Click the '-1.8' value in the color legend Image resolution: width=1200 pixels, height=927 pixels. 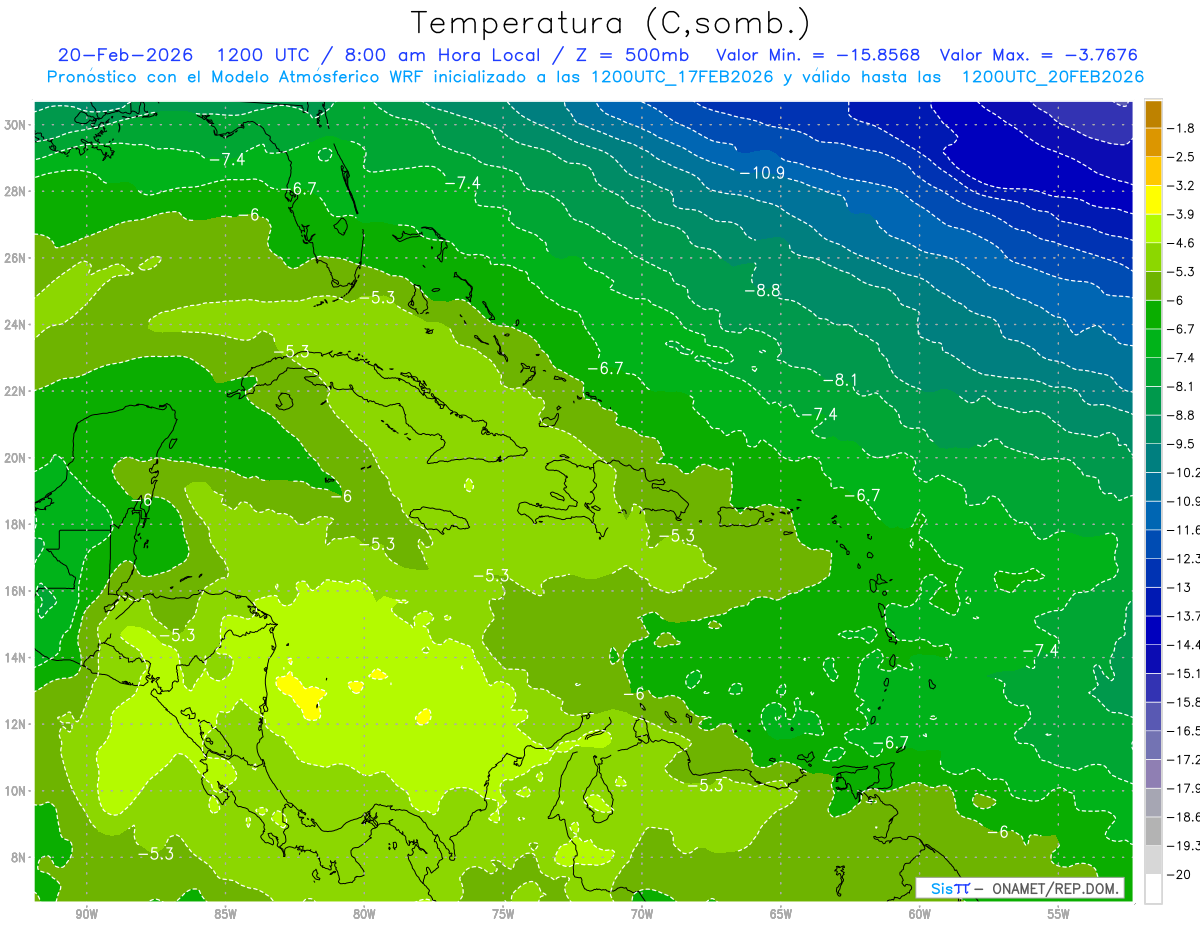(1181, 128)
